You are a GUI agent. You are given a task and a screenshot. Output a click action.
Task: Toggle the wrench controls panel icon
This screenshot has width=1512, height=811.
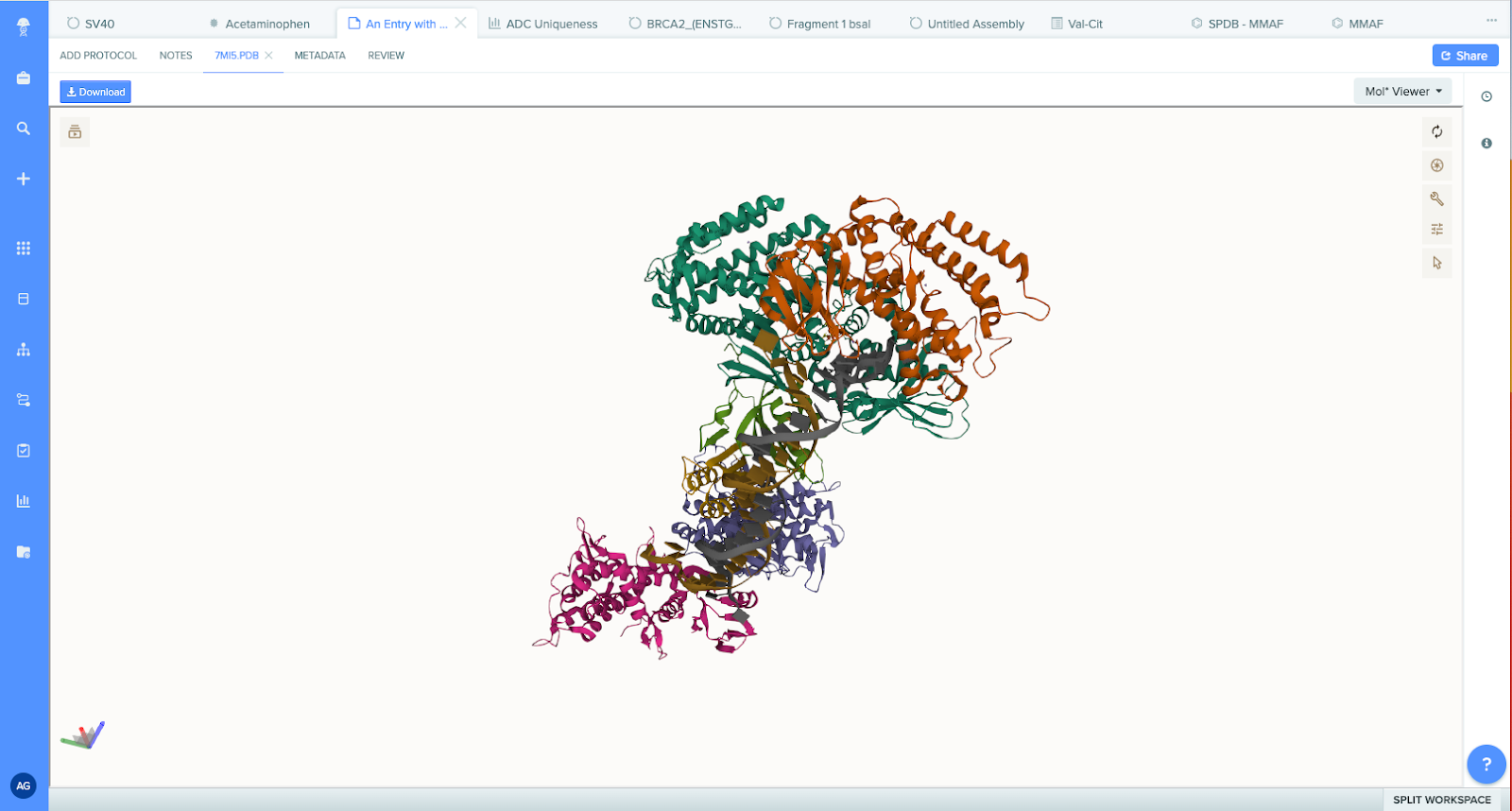pyautogui.click(x=1436, y=198)
